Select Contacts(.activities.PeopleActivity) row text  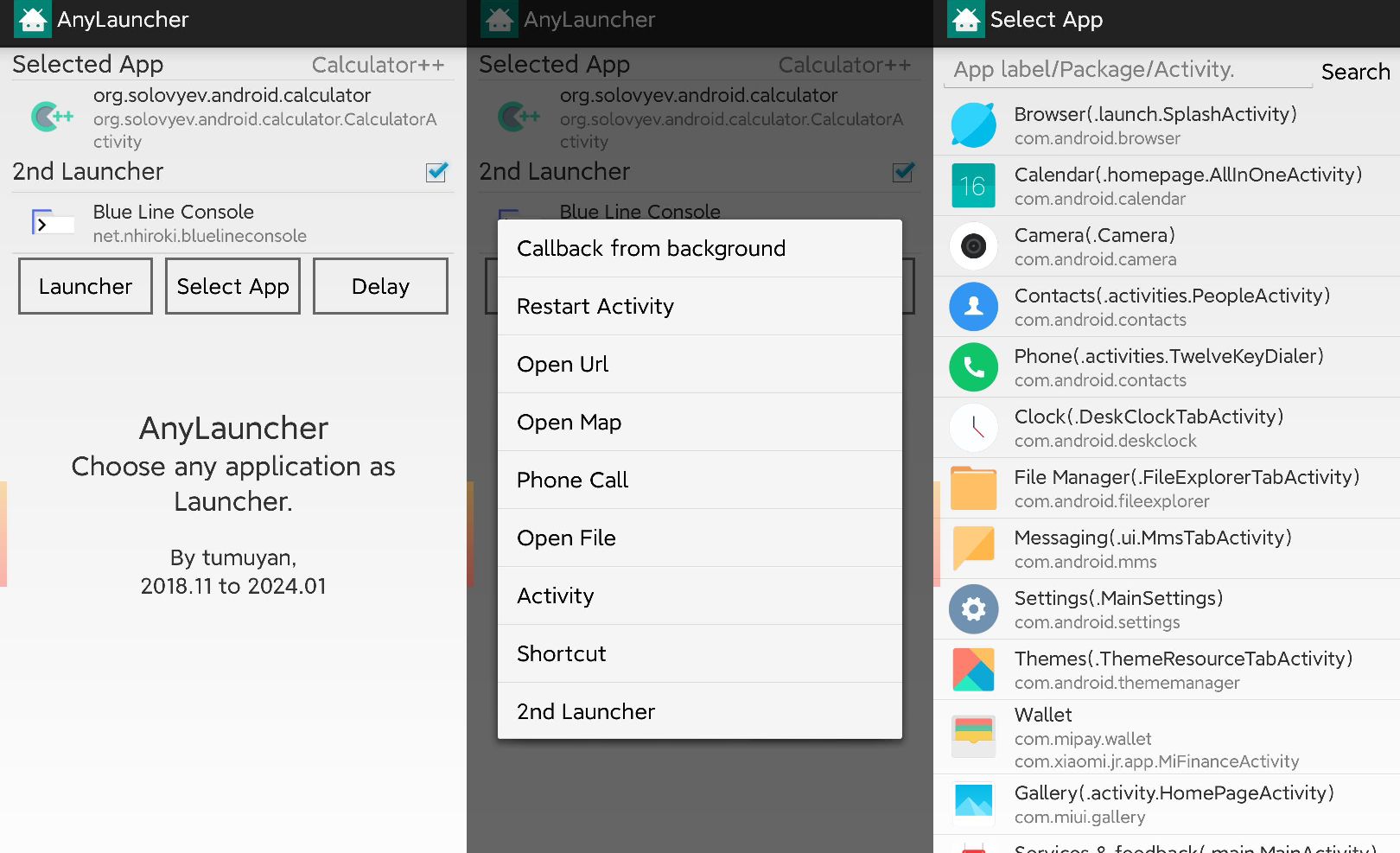[x=1172, y=296]
